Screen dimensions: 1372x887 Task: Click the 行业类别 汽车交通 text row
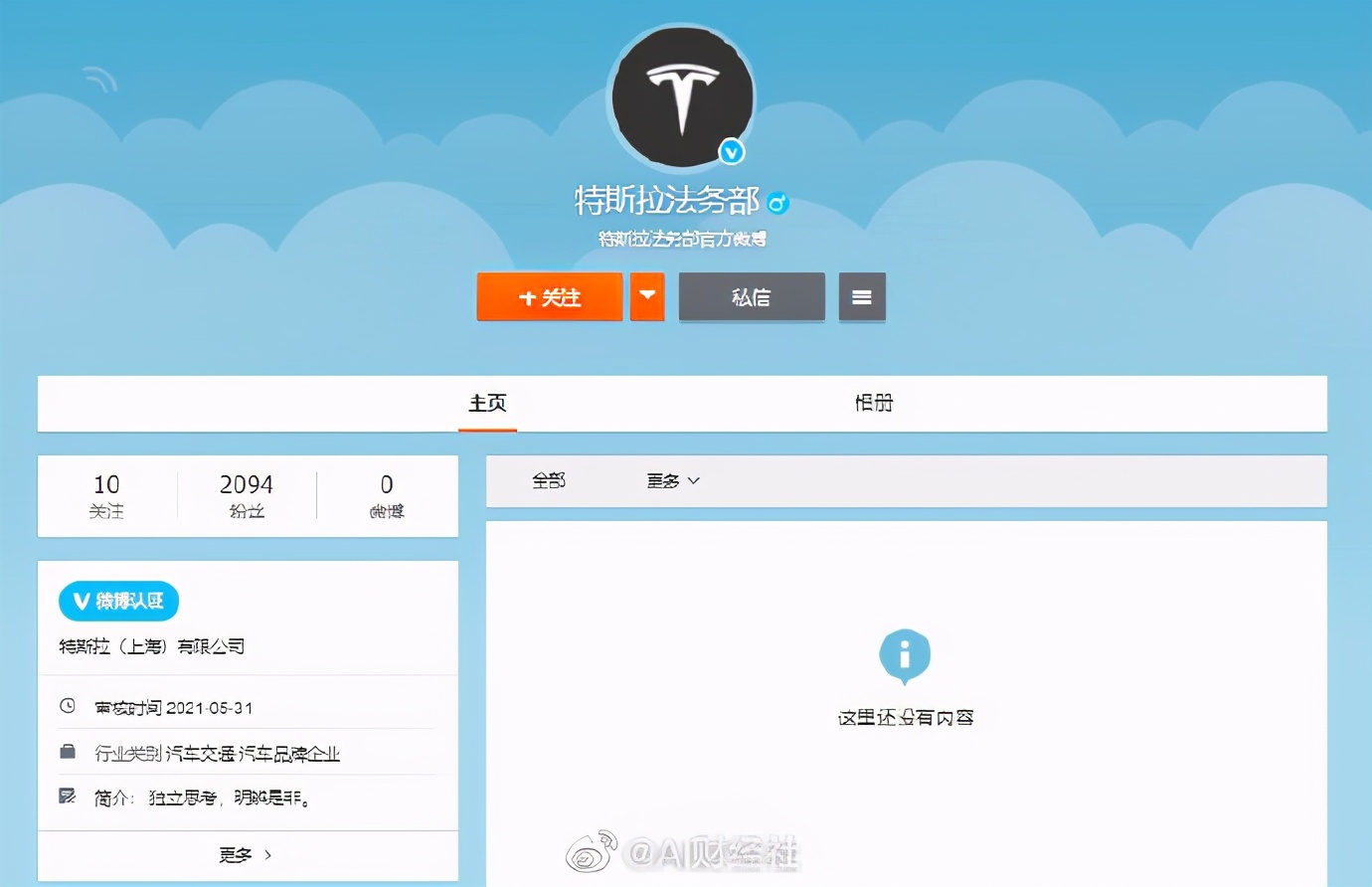coord(218,754)
